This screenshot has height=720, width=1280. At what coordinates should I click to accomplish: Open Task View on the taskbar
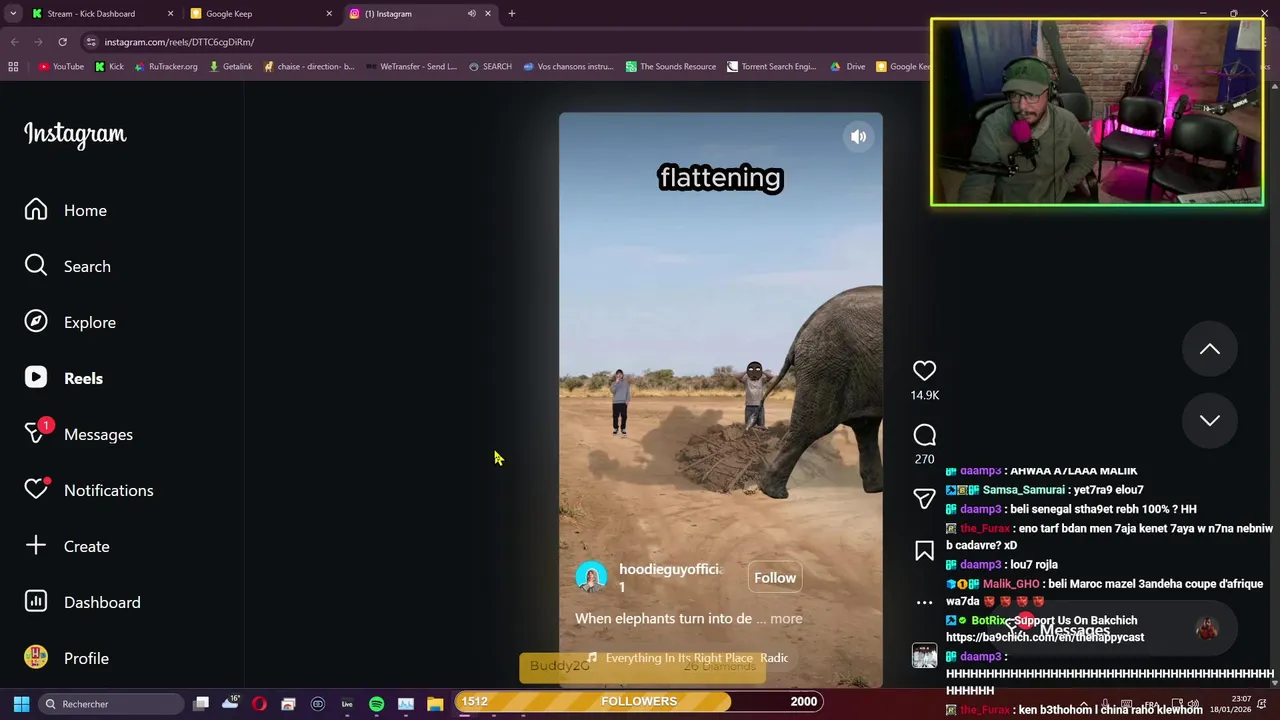[x=201, y=704]
